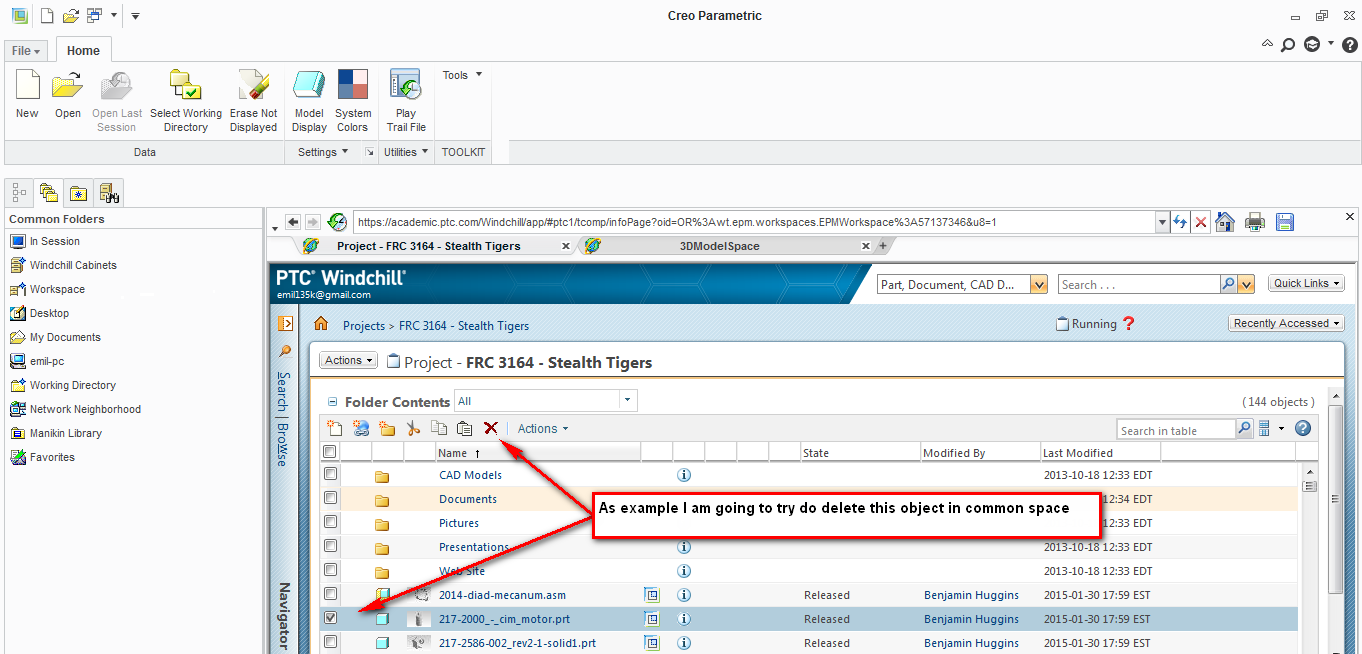Open Actions menu in folder toolbar

542,429
